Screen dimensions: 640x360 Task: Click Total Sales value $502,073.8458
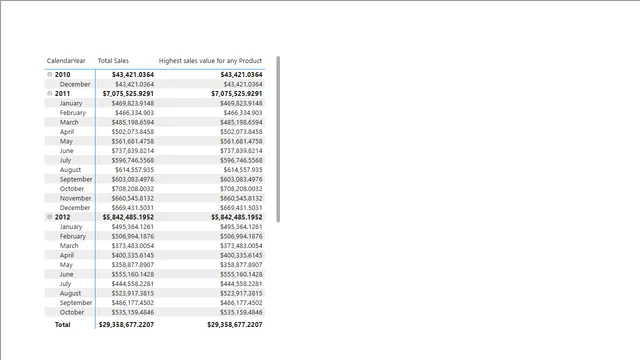click(133, 132)
